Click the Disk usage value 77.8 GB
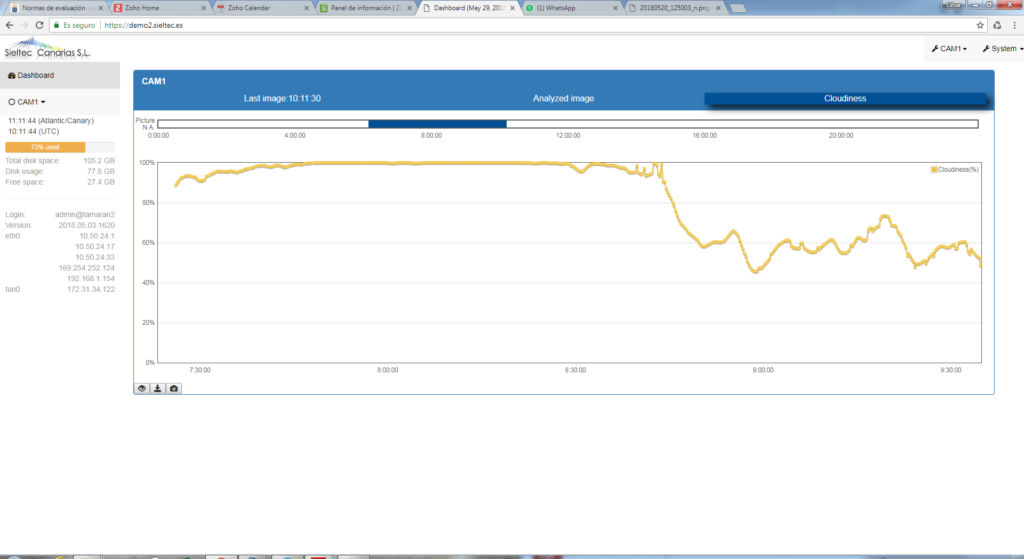The image size is (1024, 559). [101, 171]
